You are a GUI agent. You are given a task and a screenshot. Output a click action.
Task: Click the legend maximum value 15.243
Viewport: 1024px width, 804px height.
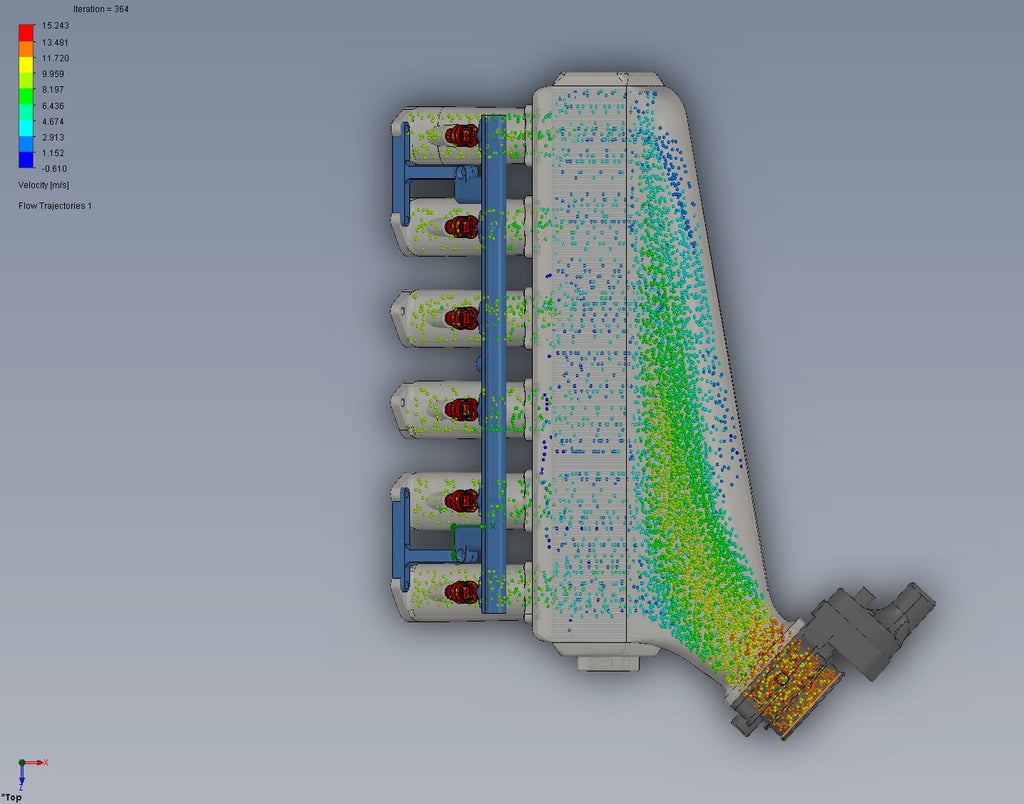coord(55,26)
